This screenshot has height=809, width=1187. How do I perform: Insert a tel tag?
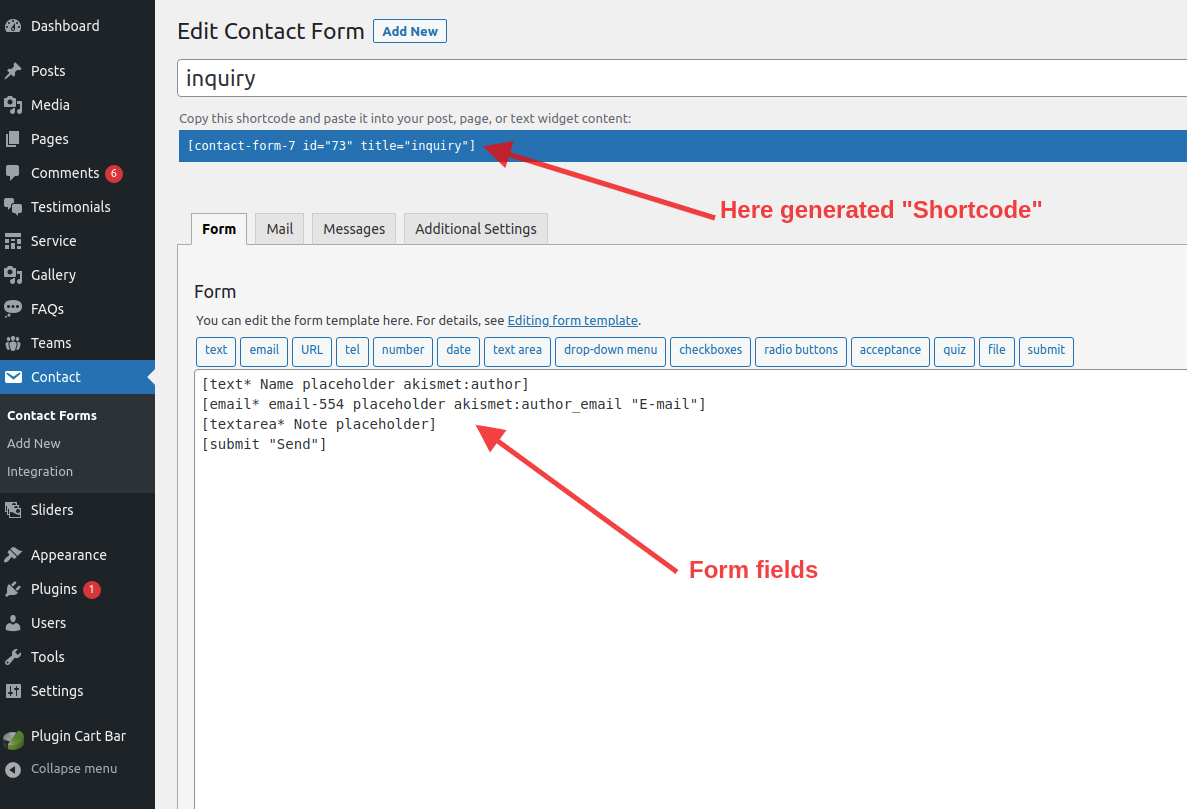pyautogui.click(x=352, y=350)
